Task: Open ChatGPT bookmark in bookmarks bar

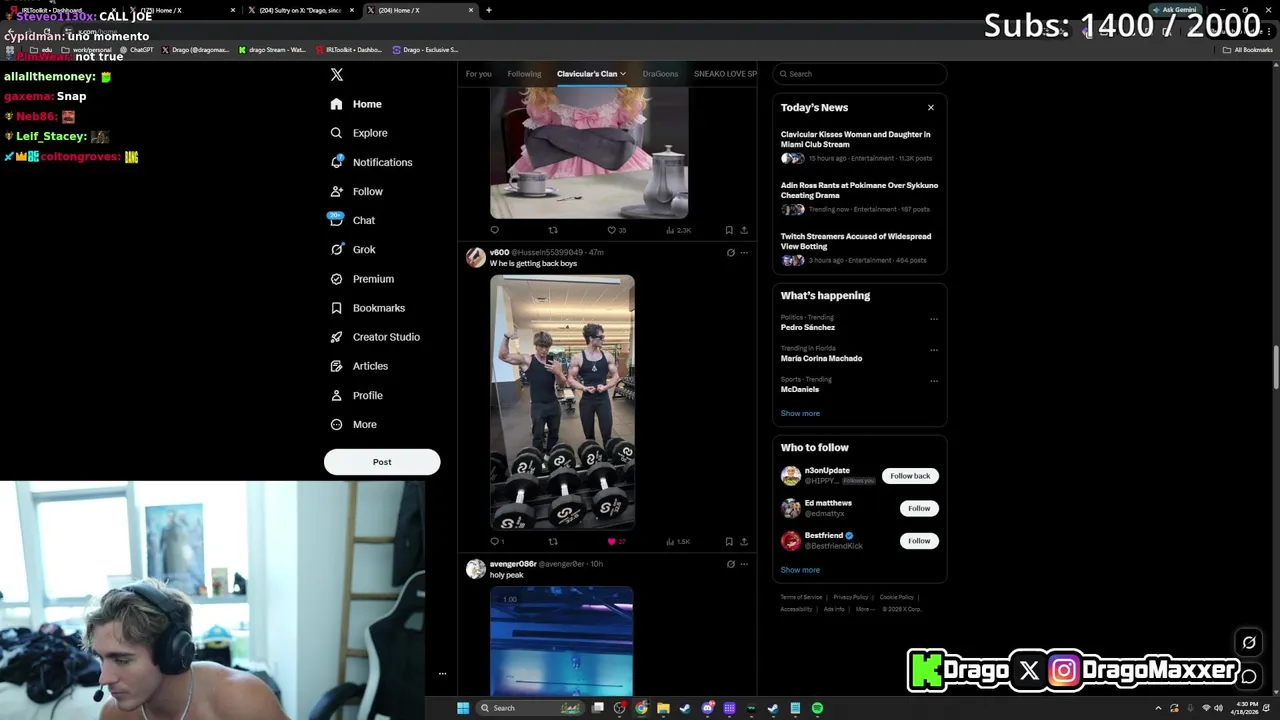Action: [136, 50]
